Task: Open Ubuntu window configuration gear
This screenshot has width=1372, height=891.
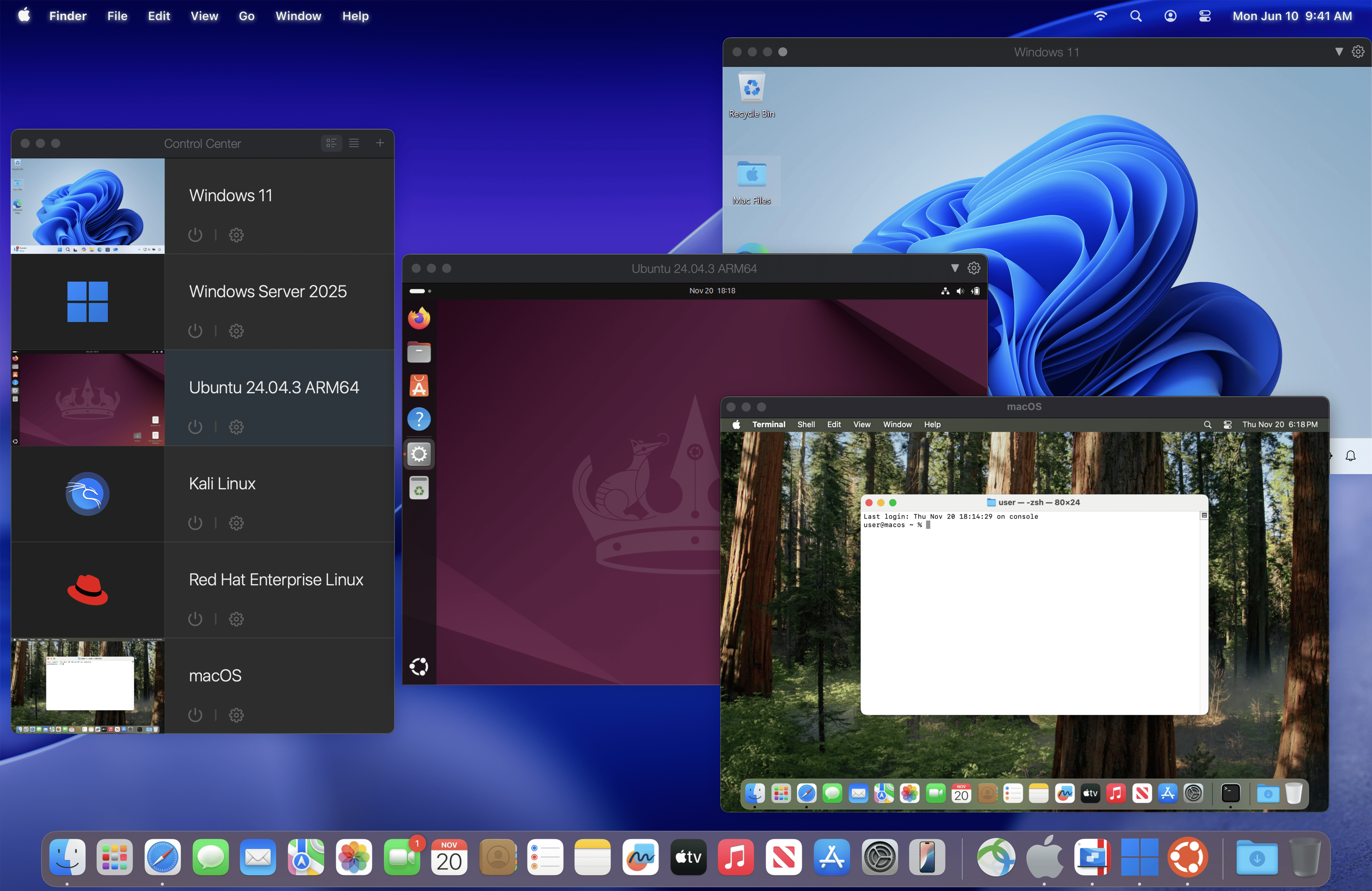Action: coord(974,269)
